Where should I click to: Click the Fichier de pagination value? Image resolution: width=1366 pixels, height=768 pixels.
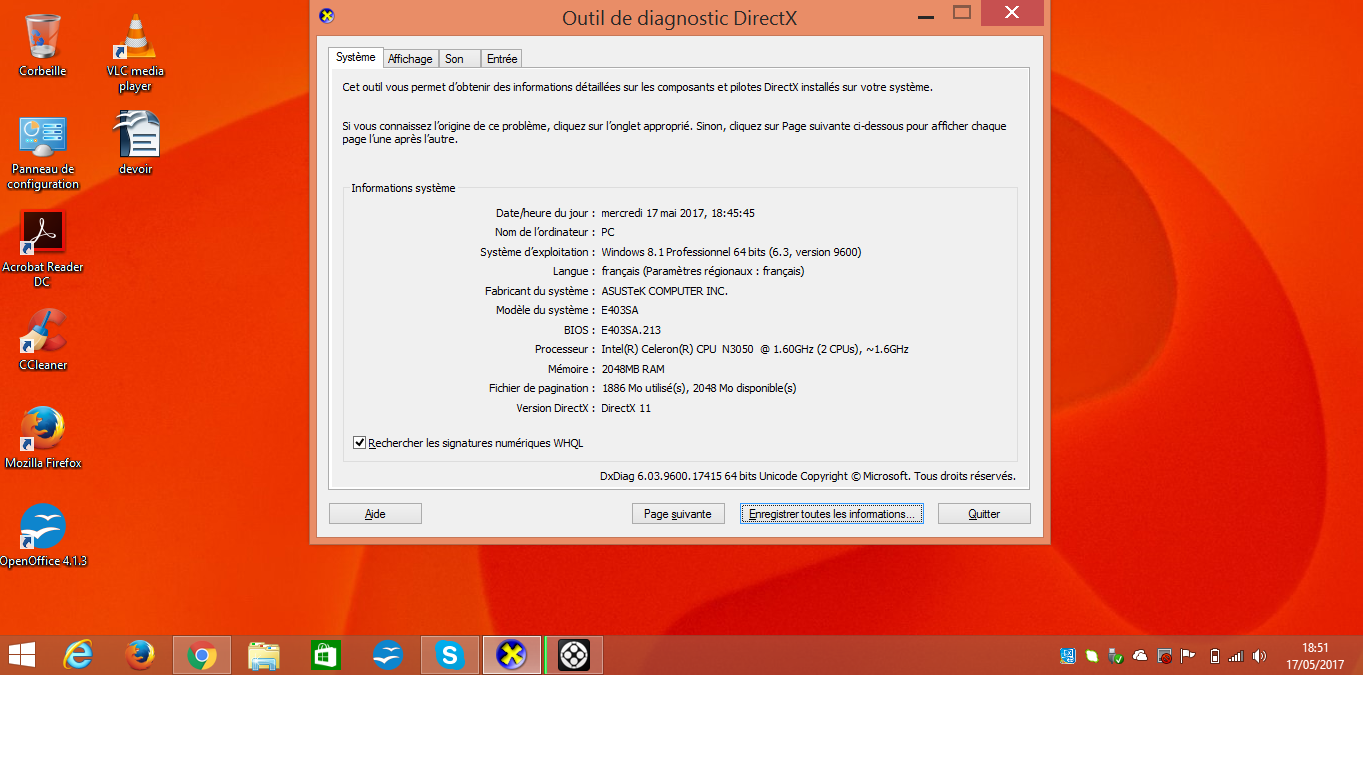pyautogui.click(x=698, y=388)
